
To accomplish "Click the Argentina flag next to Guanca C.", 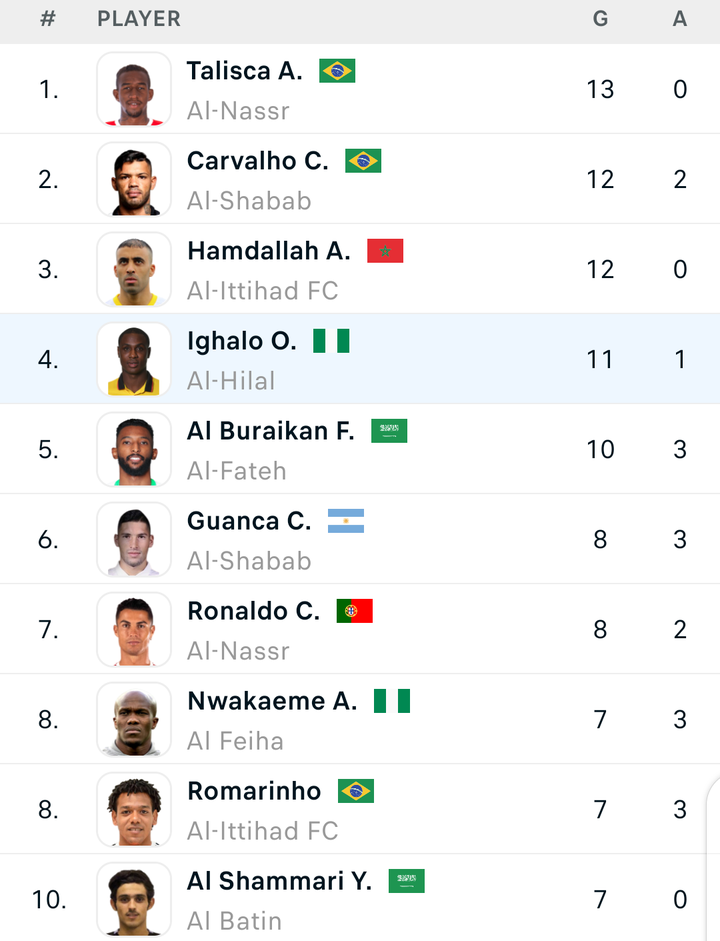I will pyautogui.click(x=346, y=521).
